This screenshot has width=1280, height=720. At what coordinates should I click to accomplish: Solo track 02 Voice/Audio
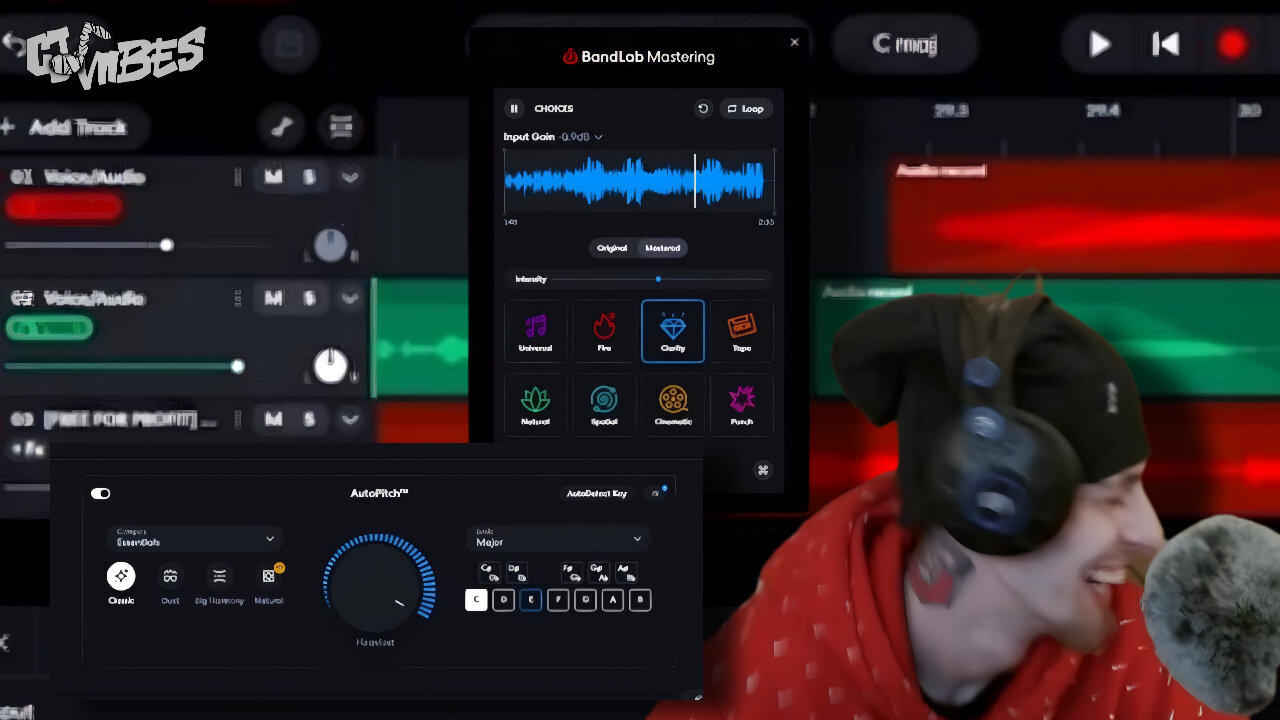tap(309, 298)
